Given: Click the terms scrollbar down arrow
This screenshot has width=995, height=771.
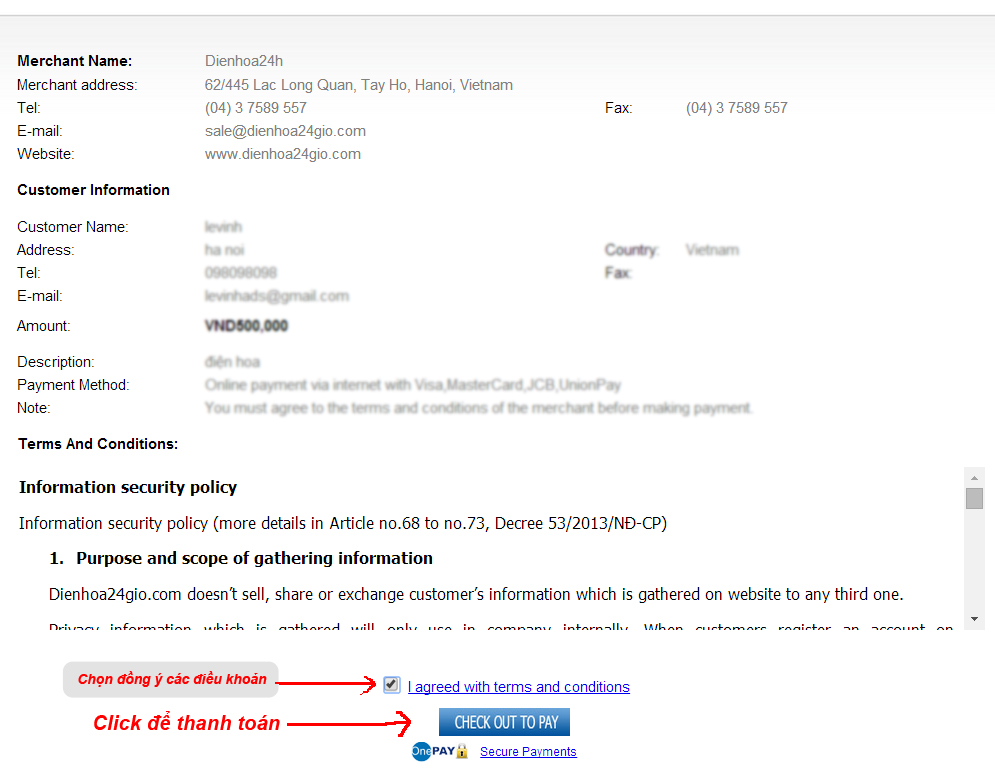Looking at the screenshot, I should point(974,619).
